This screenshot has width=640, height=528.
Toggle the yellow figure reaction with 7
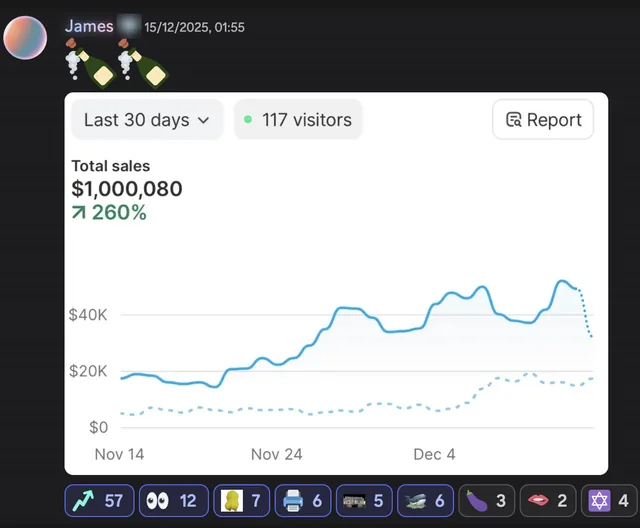pyautogui.click(x=242, y=501)
